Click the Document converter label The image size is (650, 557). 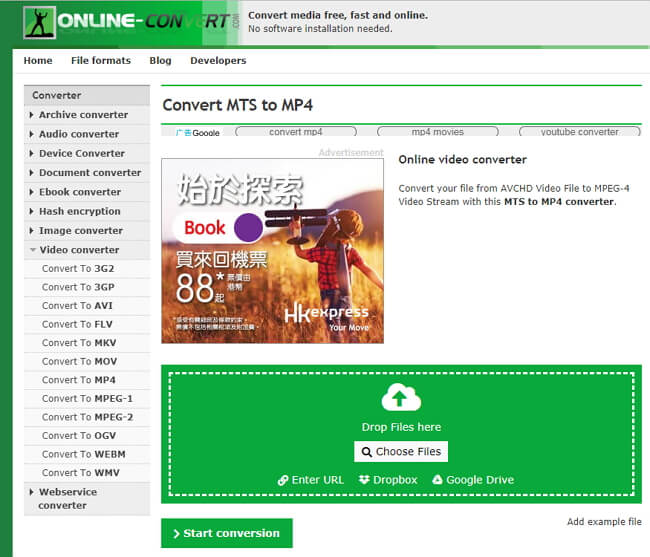click(x=90, y=172)
